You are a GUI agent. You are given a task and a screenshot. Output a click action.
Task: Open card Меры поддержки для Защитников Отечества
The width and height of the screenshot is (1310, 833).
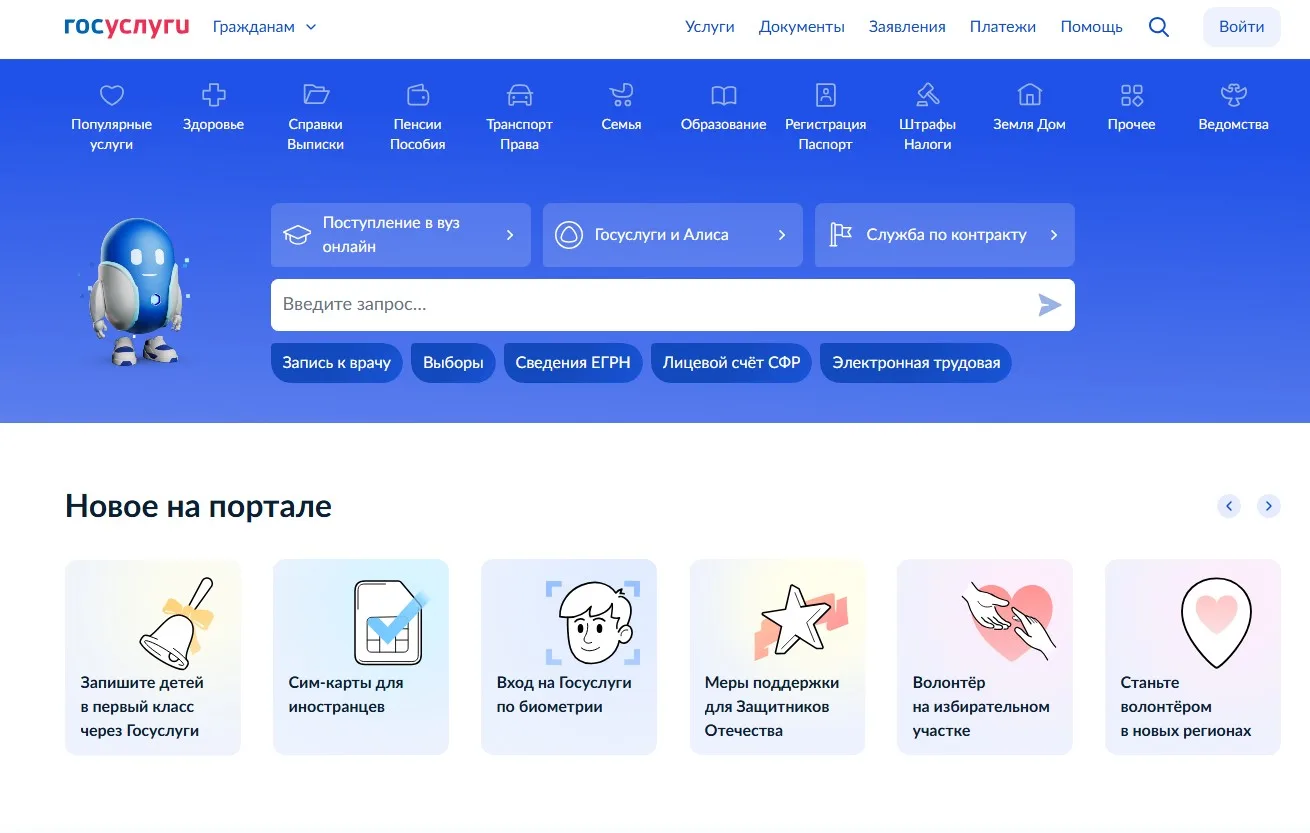[777, 657]
